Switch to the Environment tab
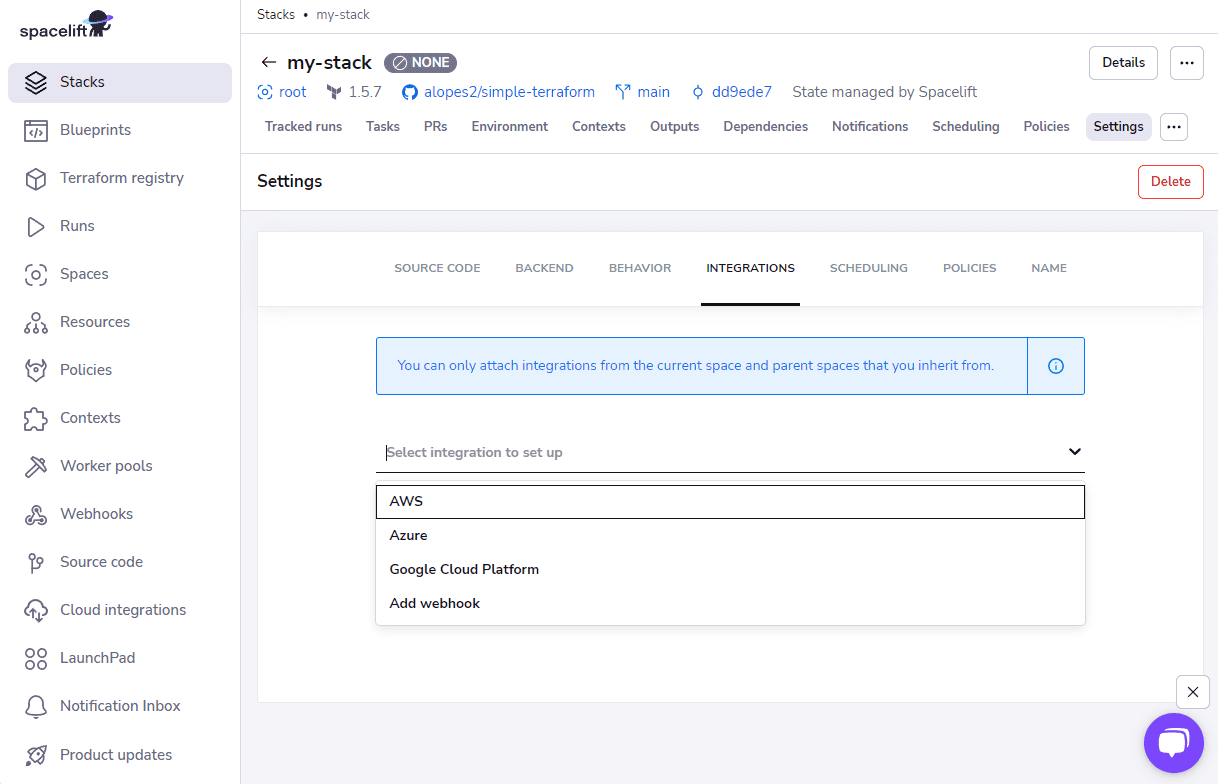This screenshot has width=1218, height=784. coord(510,127)
